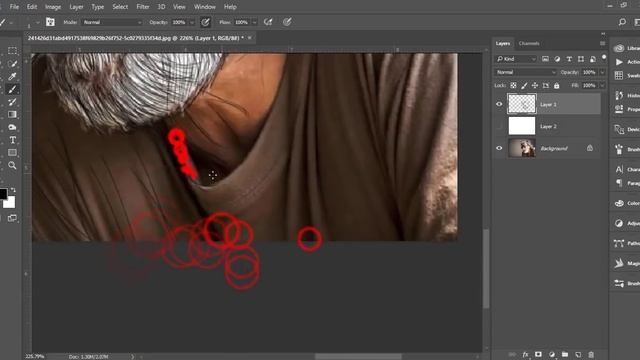640x360 pixels.
Task: Click the foreground color swatch
Action: coord(3,194)
